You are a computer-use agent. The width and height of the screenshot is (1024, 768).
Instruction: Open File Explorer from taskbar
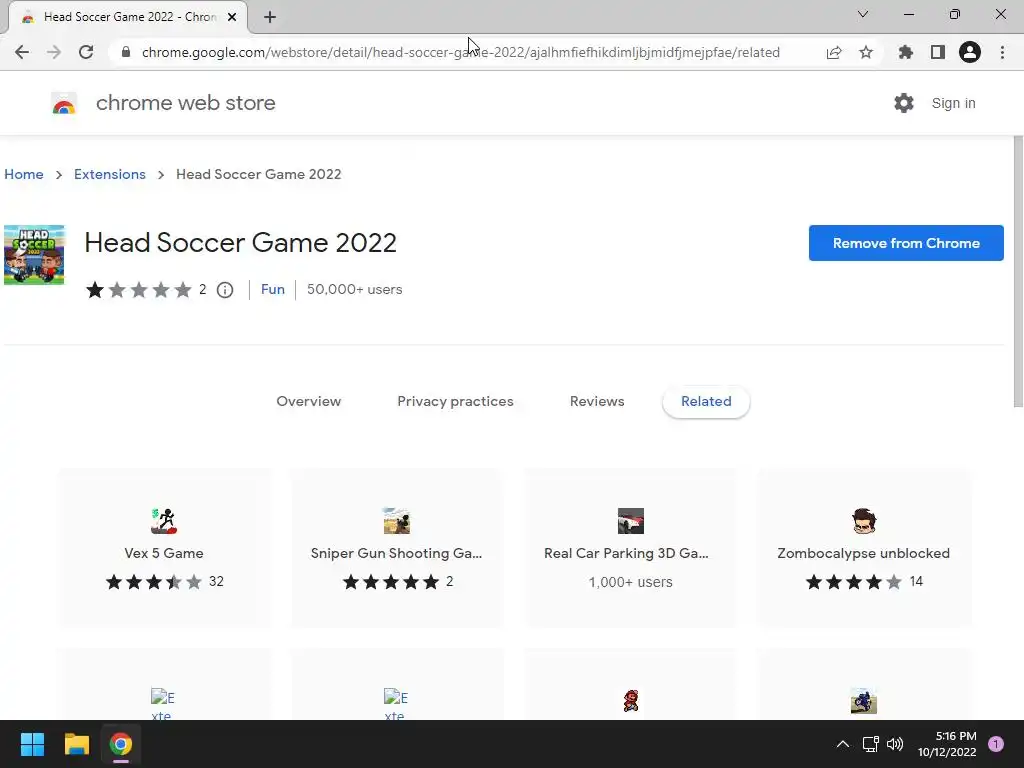[76, 744]
